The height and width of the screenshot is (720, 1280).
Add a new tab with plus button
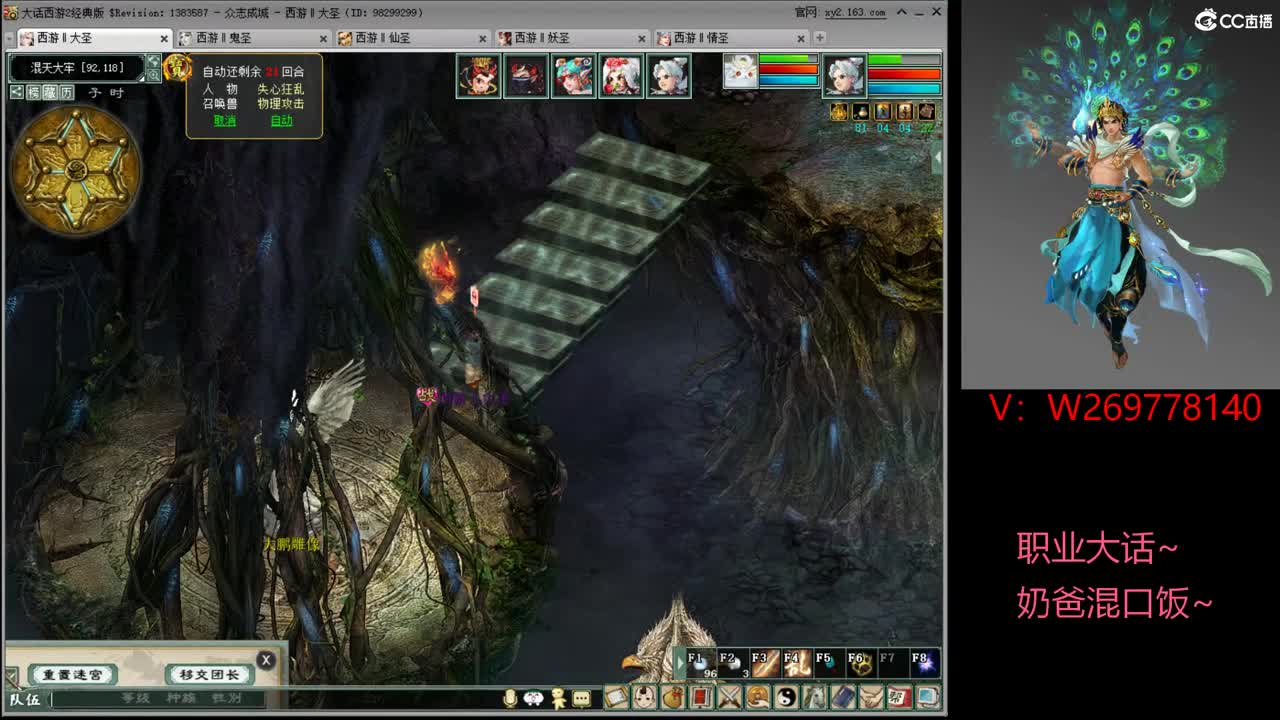[x=820, y=38]
